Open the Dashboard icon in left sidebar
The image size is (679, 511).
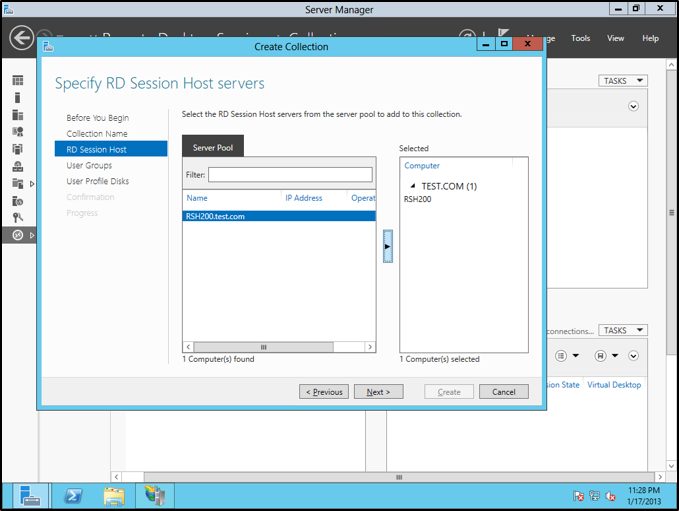(x=17, y=80)
